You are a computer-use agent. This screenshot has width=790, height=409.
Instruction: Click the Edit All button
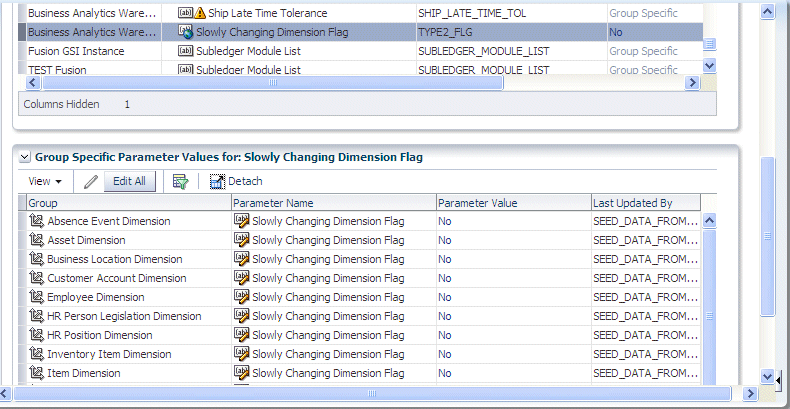[129, 181]
